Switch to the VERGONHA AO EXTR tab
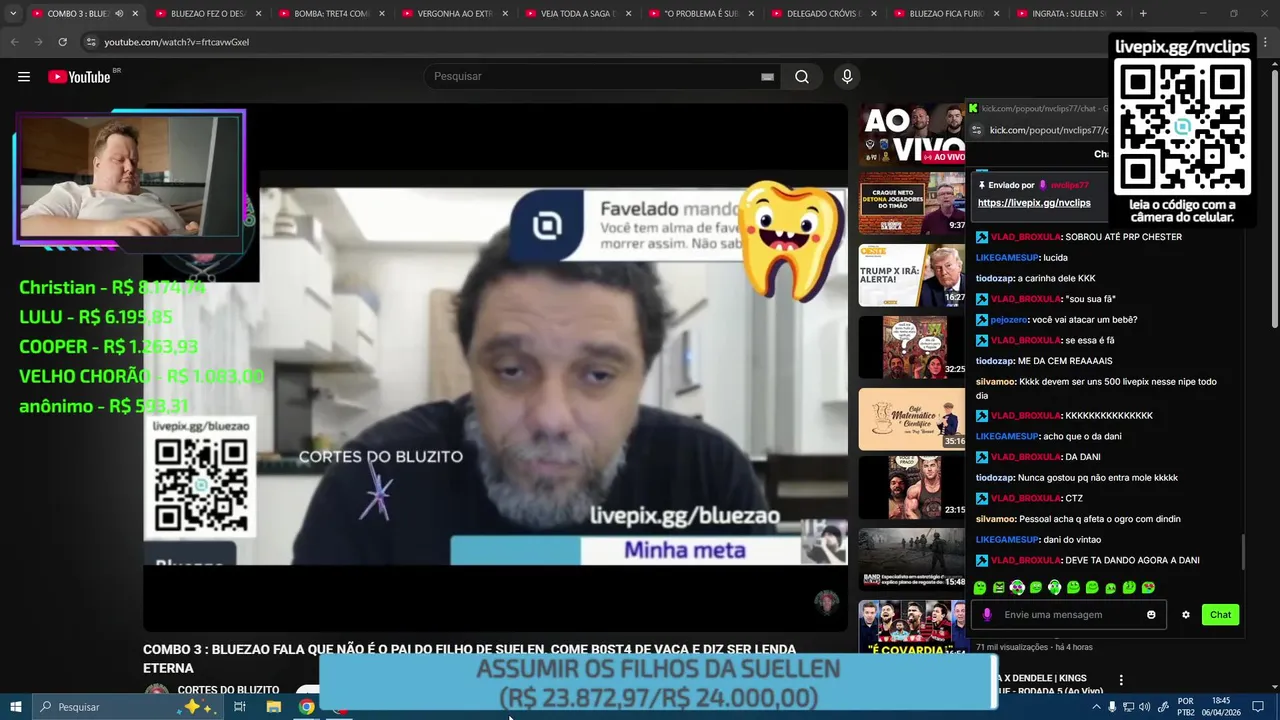Image resolution: width=1280 pixels, height=720 pixels. [x=454, y=14]
